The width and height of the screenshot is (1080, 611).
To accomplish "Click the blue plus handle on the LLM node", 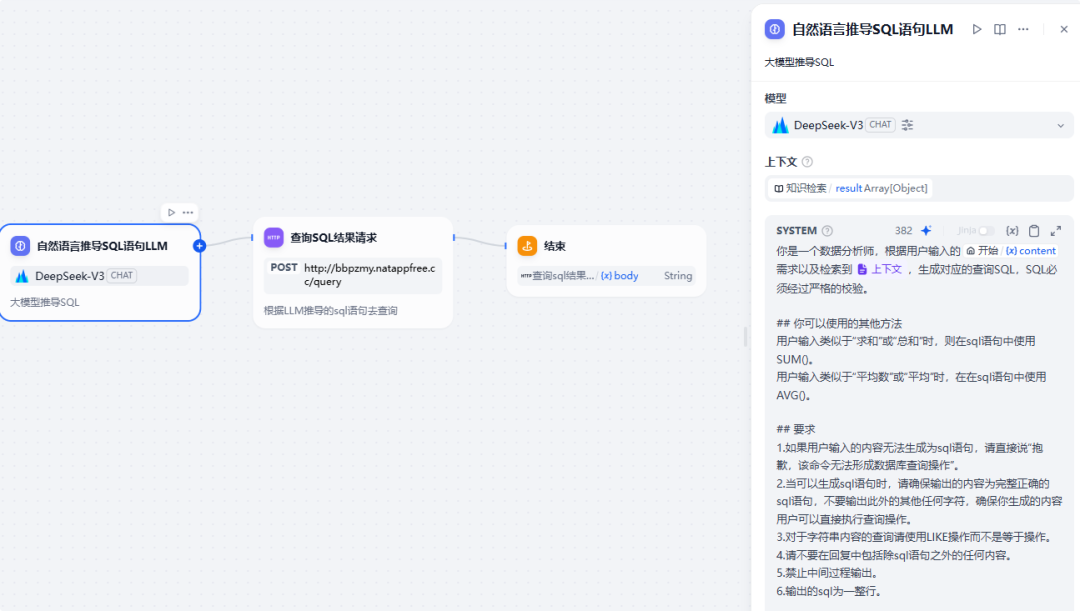I will coord(199,246).
